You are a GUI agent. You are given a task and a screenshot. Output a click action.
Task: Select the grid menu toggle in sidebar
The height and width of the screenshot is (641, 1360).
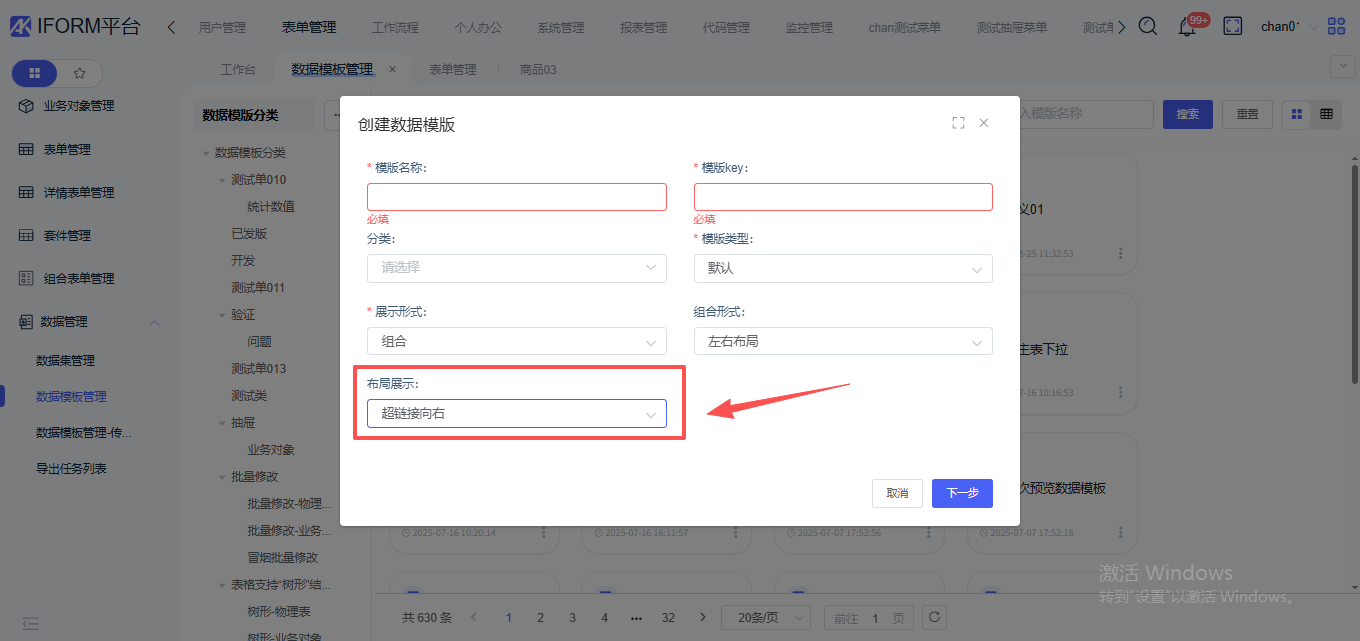tap(35, 73)
